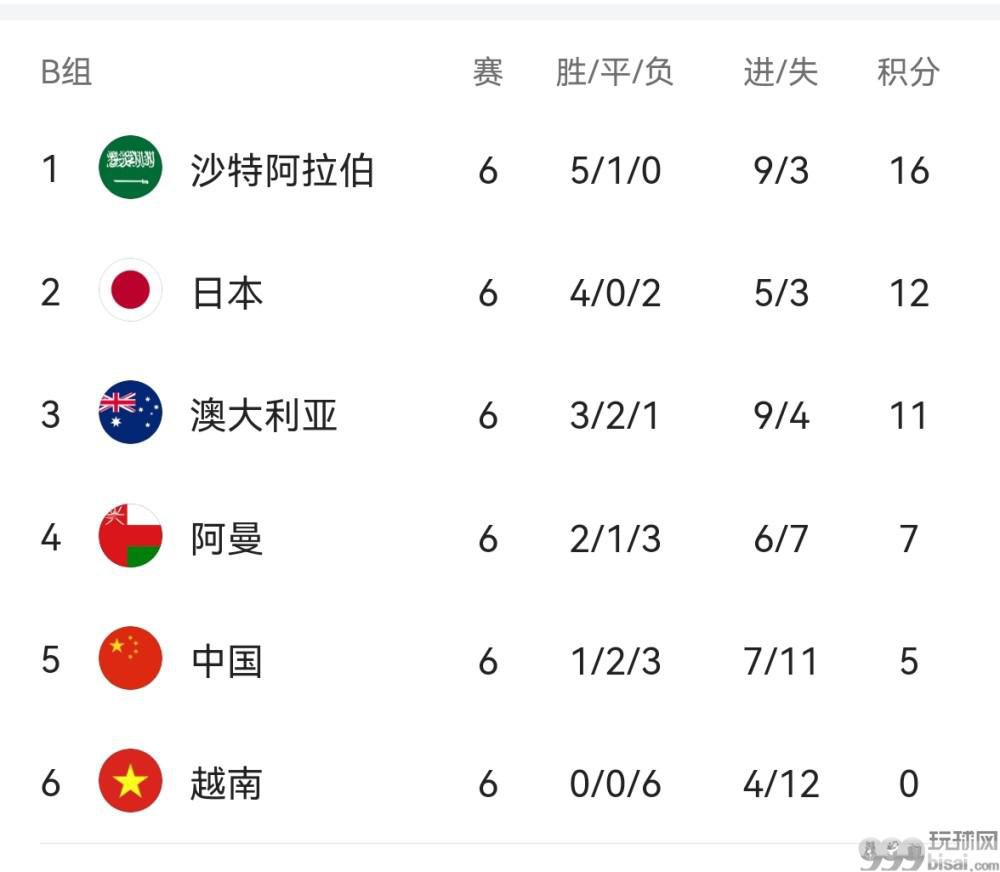Click the 进/失 column header
Image resolution: width=1000 pixels, height=872 pixels.
[x=781, y=71]
